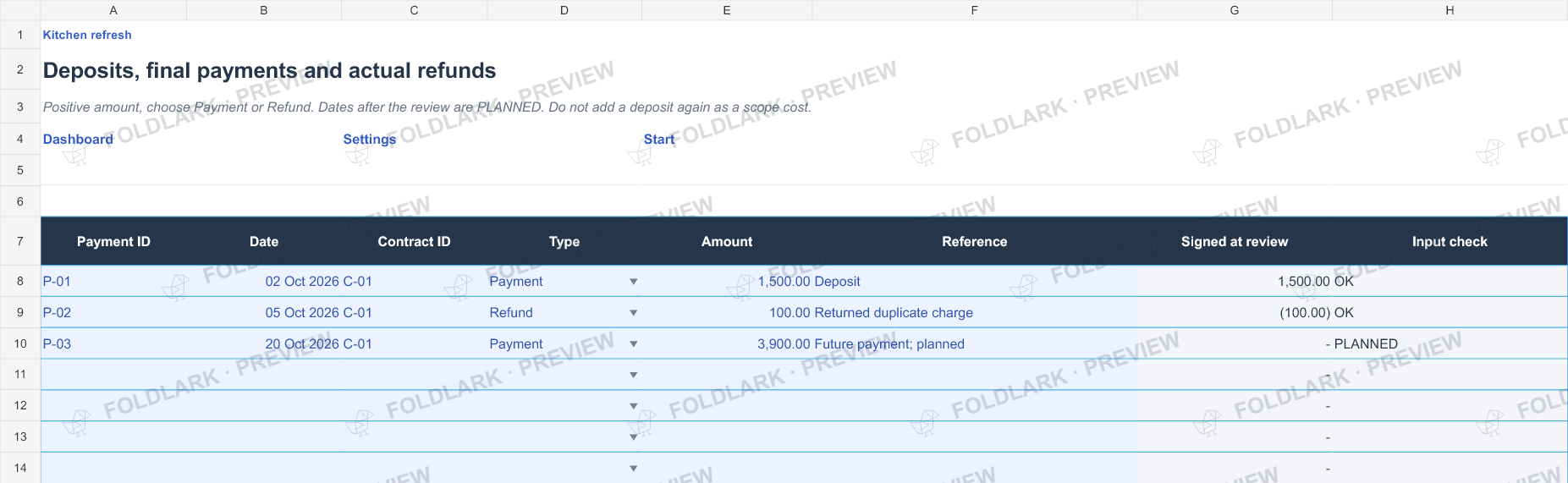Open Type dropdown in row 11
Screen dimensions: 1568x483
[633, 375]
